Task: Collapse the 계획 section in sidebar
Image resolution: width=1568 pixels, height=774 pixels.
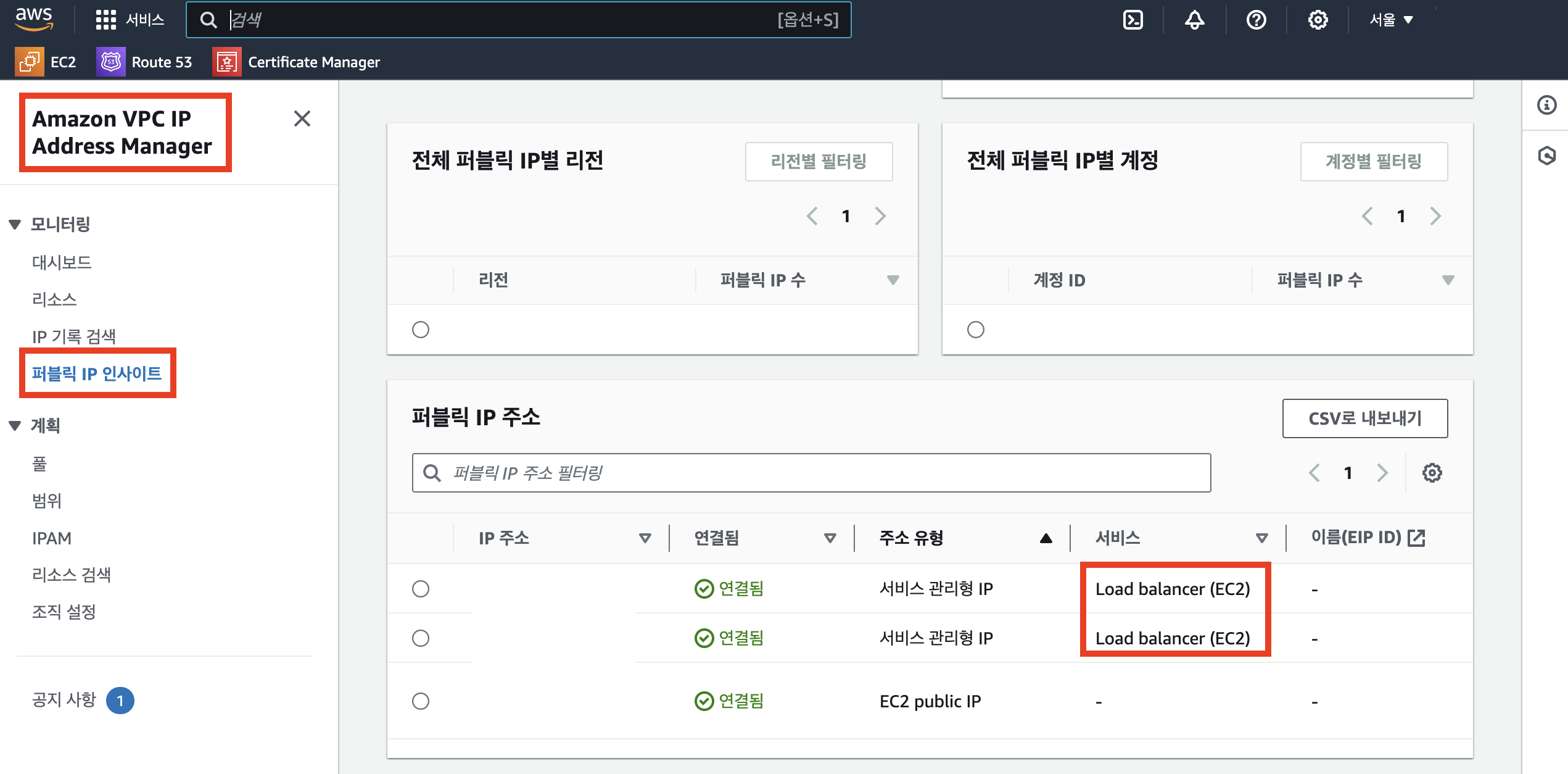Action: click(15, 425)
